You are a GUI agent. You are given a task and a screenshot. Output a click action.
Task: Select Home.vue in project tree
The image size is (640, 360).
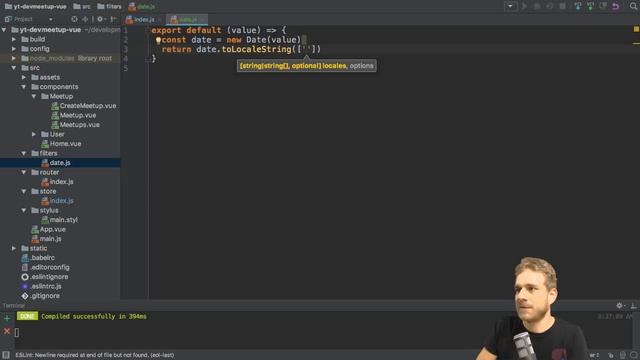tap(61, 144)
